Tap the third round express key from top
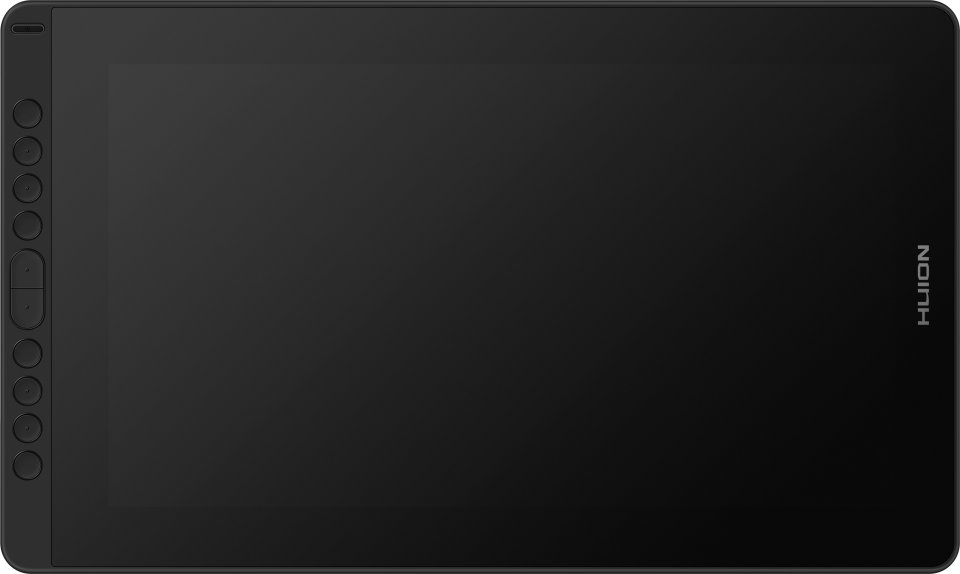This screenshot has height=574, width=960. (x=28, y=188)
